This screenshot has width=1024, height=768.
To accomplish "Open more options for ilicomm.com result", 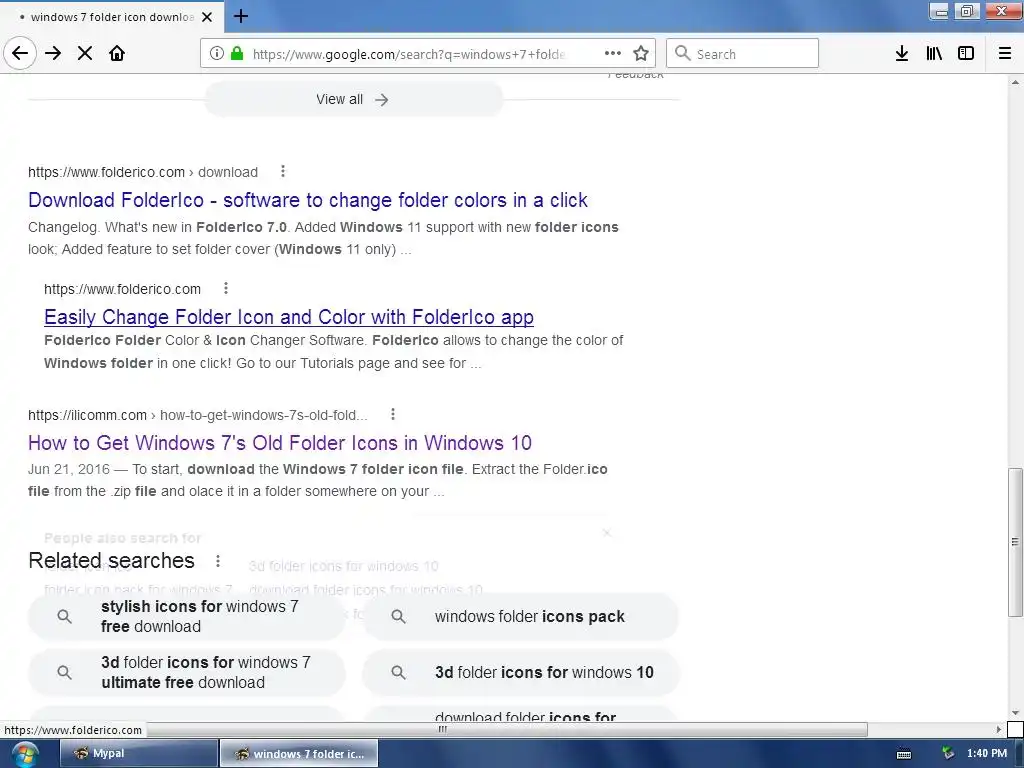I will (x=392, y=414).
